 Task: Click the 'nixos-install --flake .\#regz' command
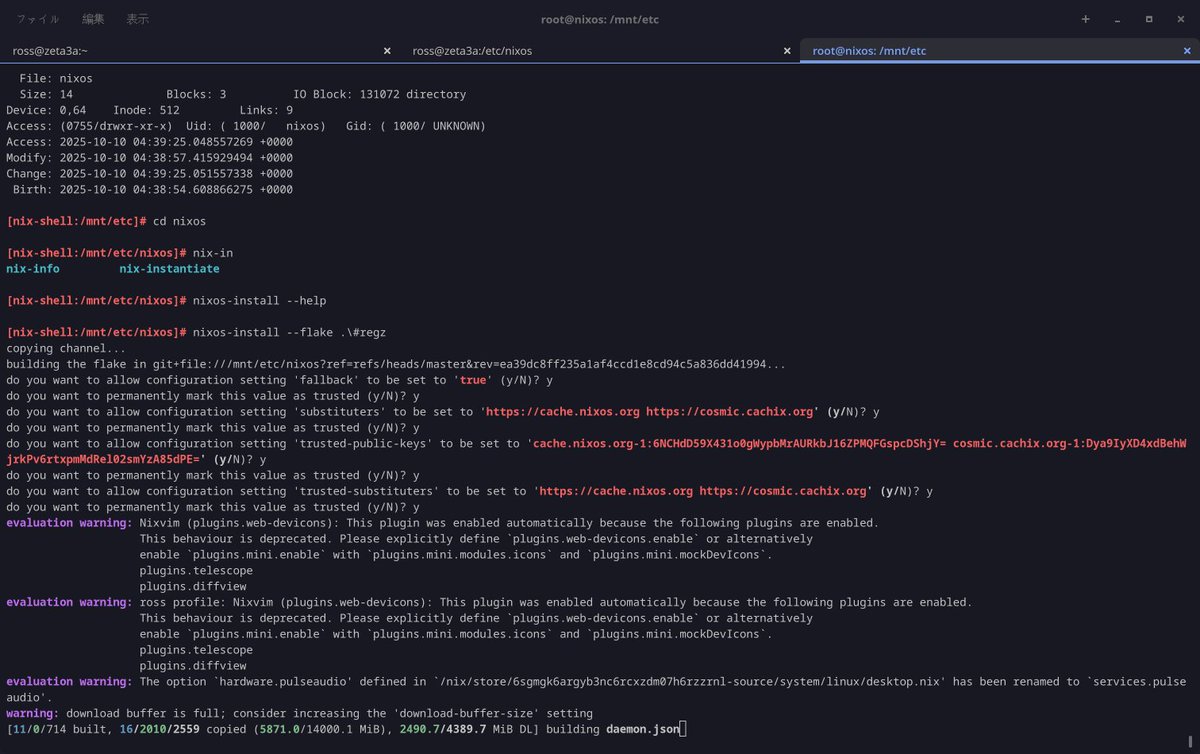click(287, 333)
